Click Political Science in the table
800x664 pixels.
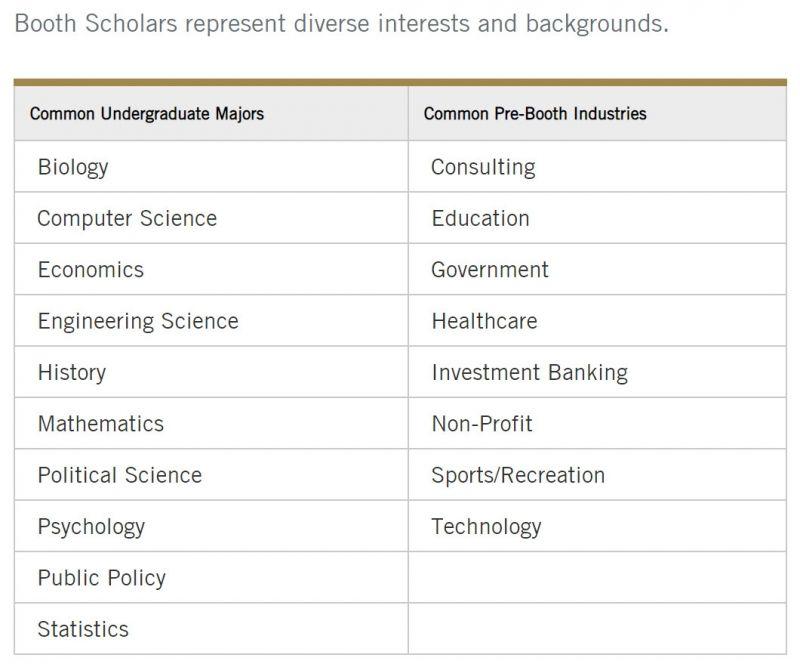120,475
